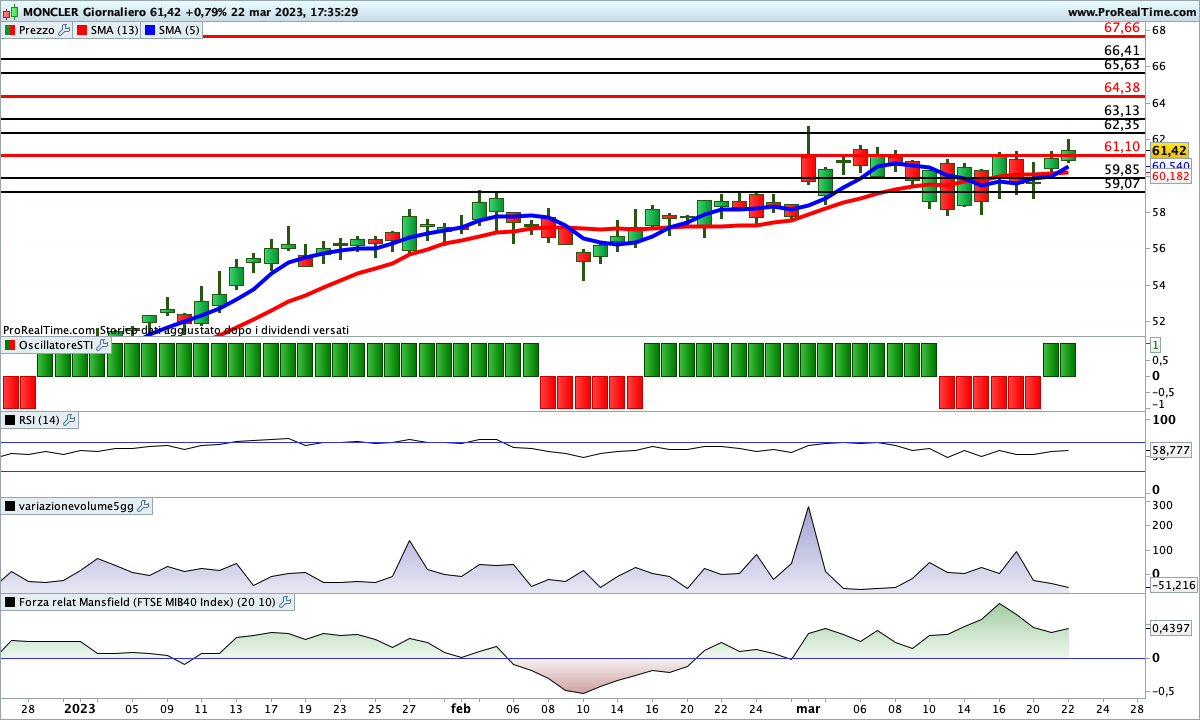Image resolution: width=1200 pixels, height=720 pixels.
Task: Select the variazionevolume5gg indicator label
Action: (76, 506)
